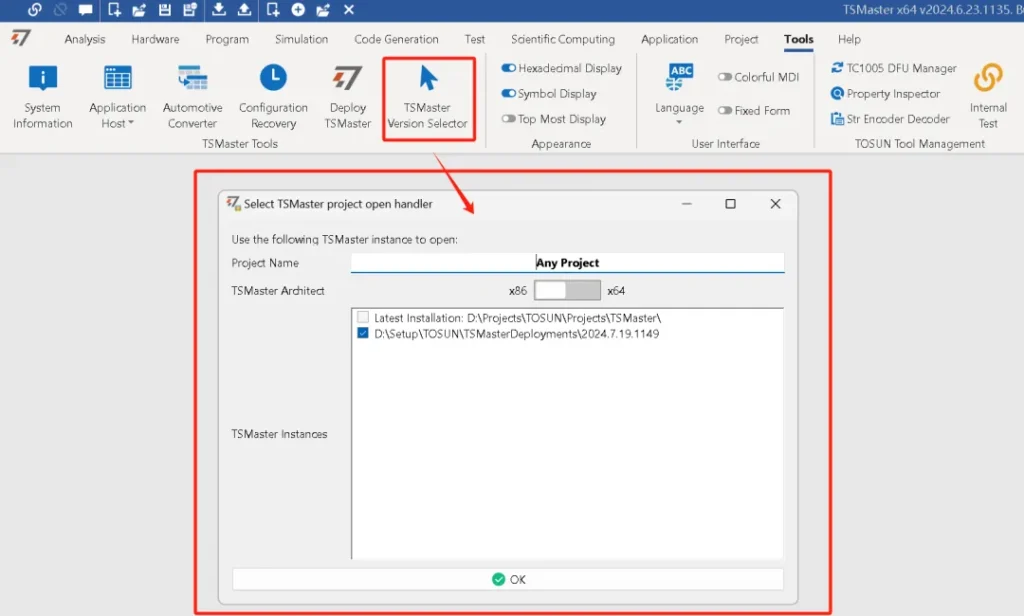Open the Code Generation tab

click(x=396, y=40)
